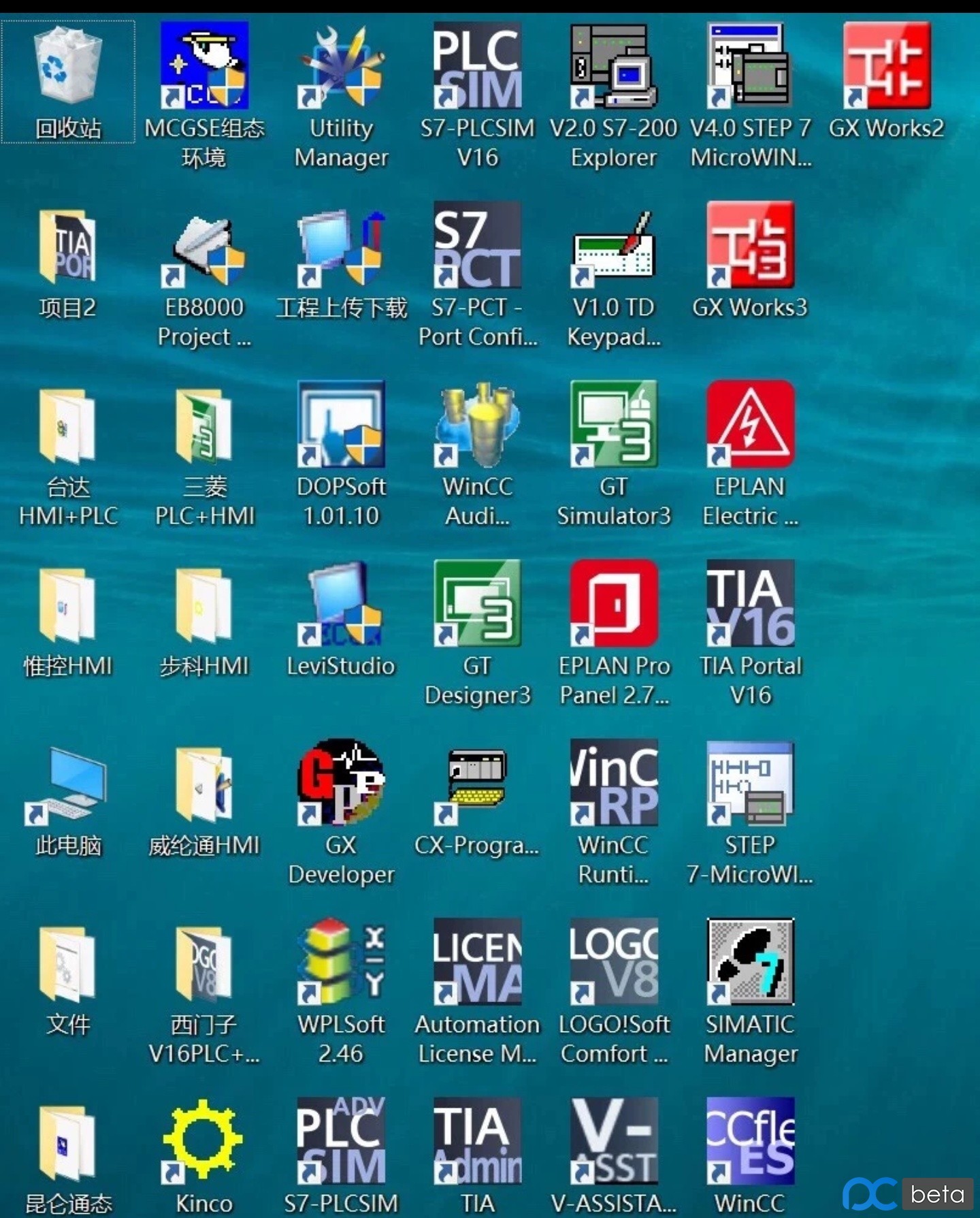Open WinCC Audit shortcut
980x1218 pixels.
click(x=478, y=425)
